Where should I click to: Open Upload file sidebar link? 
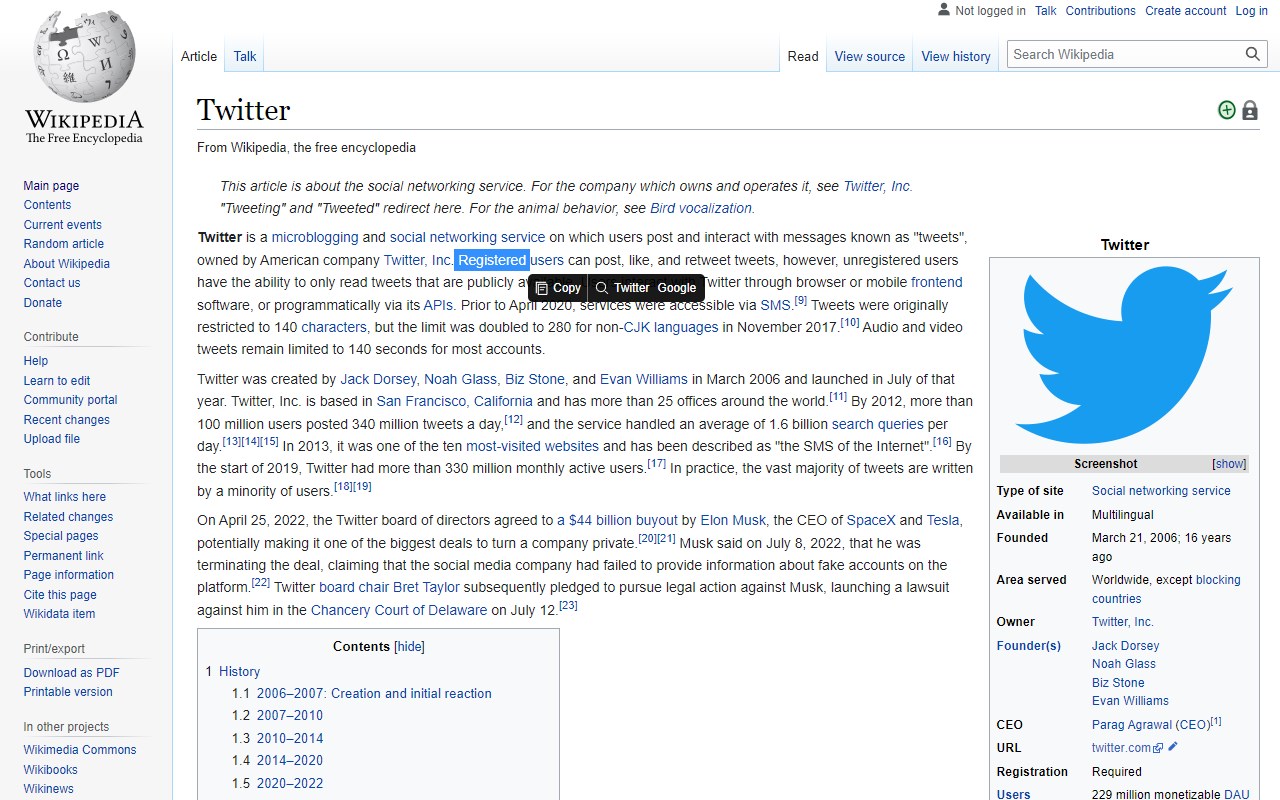pos(52,439)
